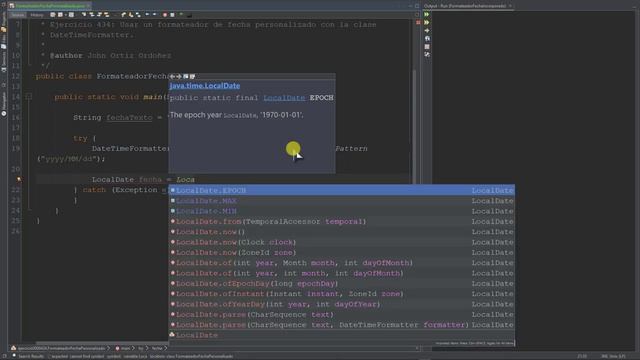The width and height of the screenshot is (640, 360).
Task: Select LocalDate.of with int month parameter
Action: (x=342, y=273)
